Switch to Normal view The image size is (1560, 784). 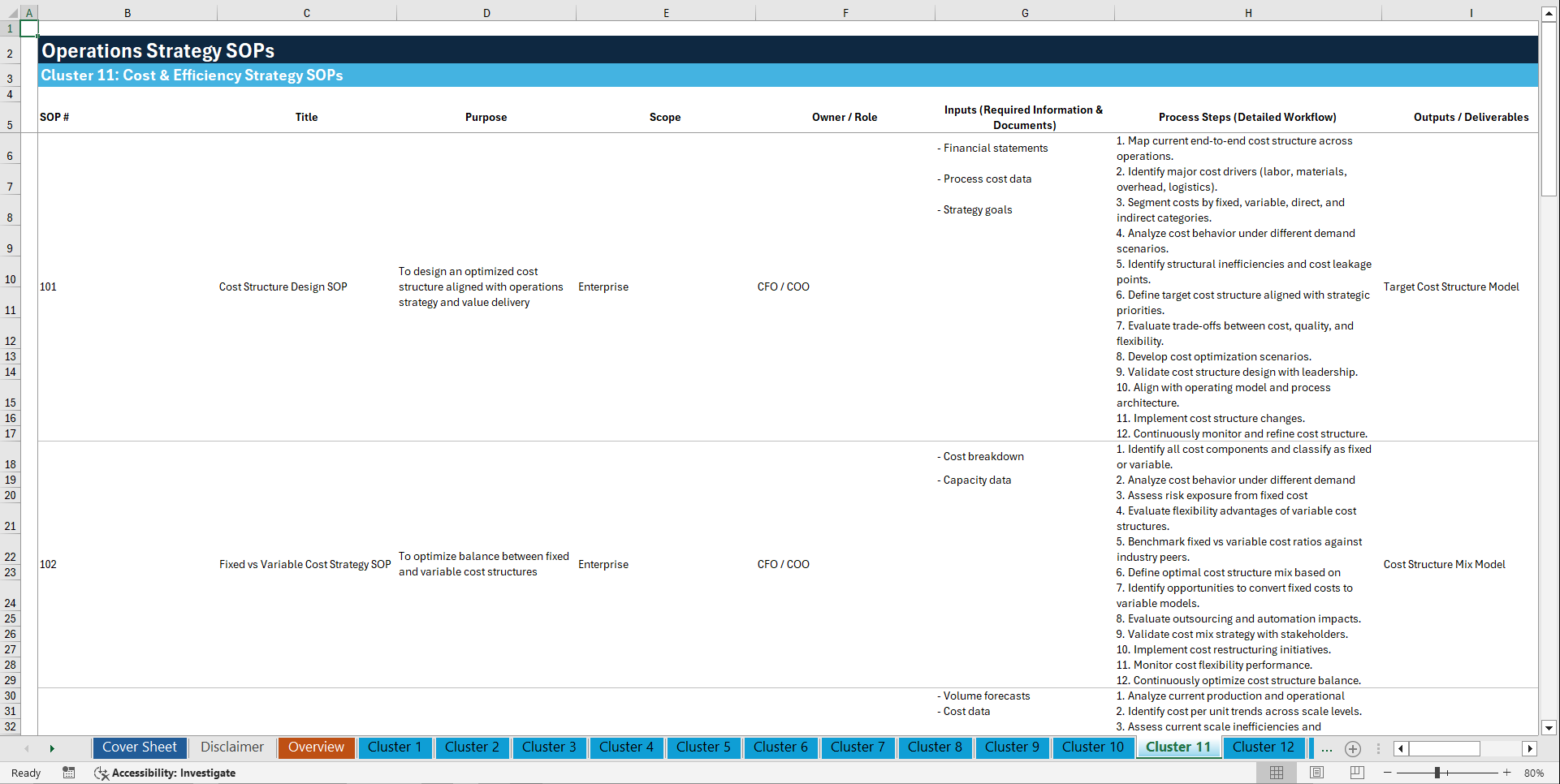pos(1277,773)
